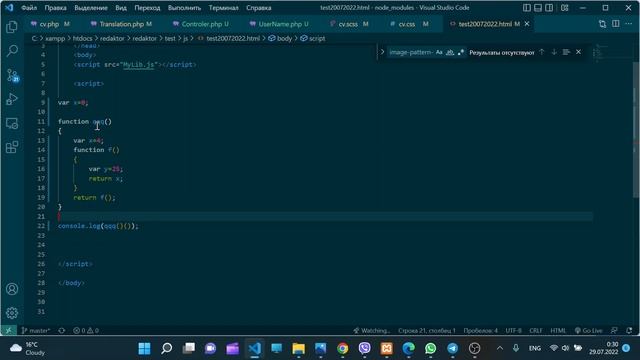Change UTF-8 encoding in status bar
The width and height of the screenshot is (640, 360).
click(513, 330)
